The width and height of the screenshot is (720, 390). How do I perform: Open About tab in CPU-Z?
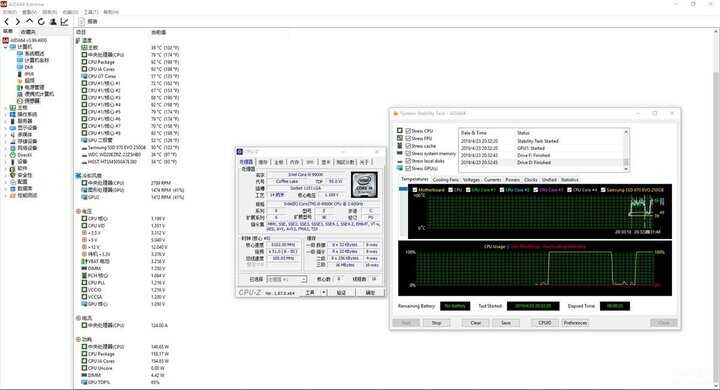point(364,162)
